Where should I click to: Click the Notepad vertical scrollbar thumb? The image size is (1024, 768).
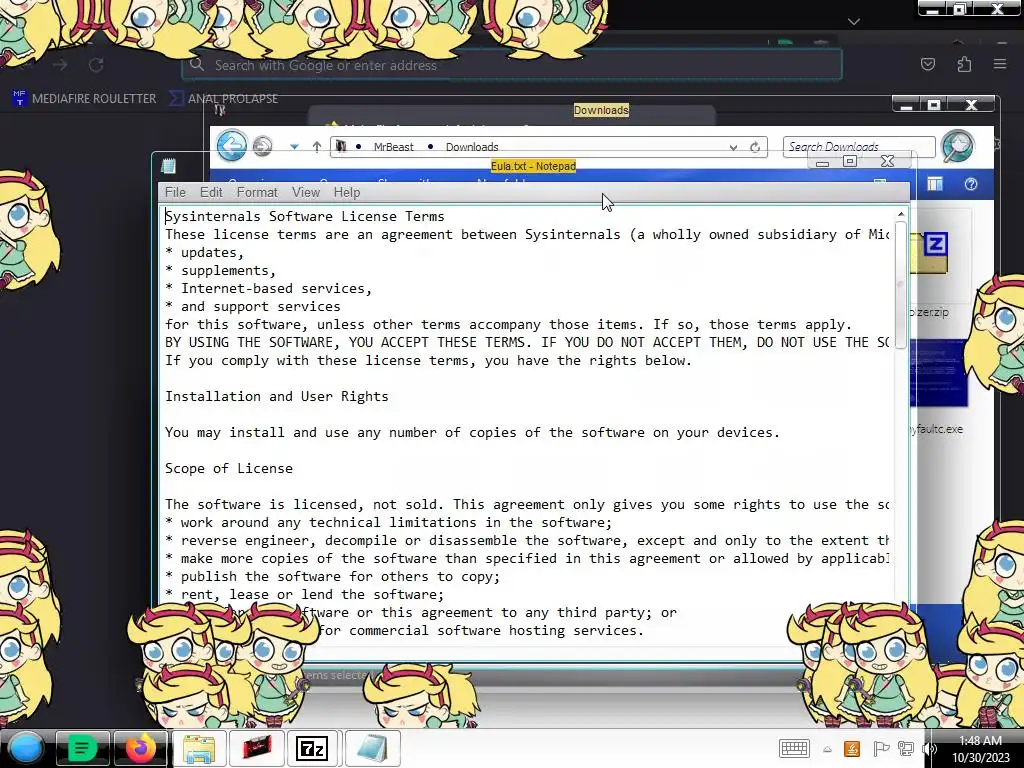(x=901, y=285)
